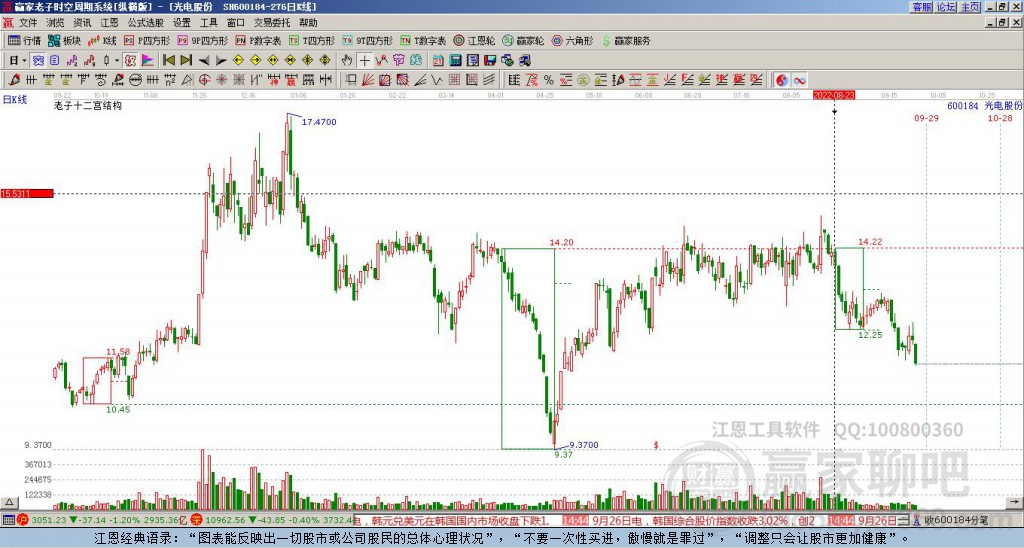Viewport: 1024px width, 548px height.
Task: Click the 老子十二宫结构 indicator title
Action: (88, 105)
